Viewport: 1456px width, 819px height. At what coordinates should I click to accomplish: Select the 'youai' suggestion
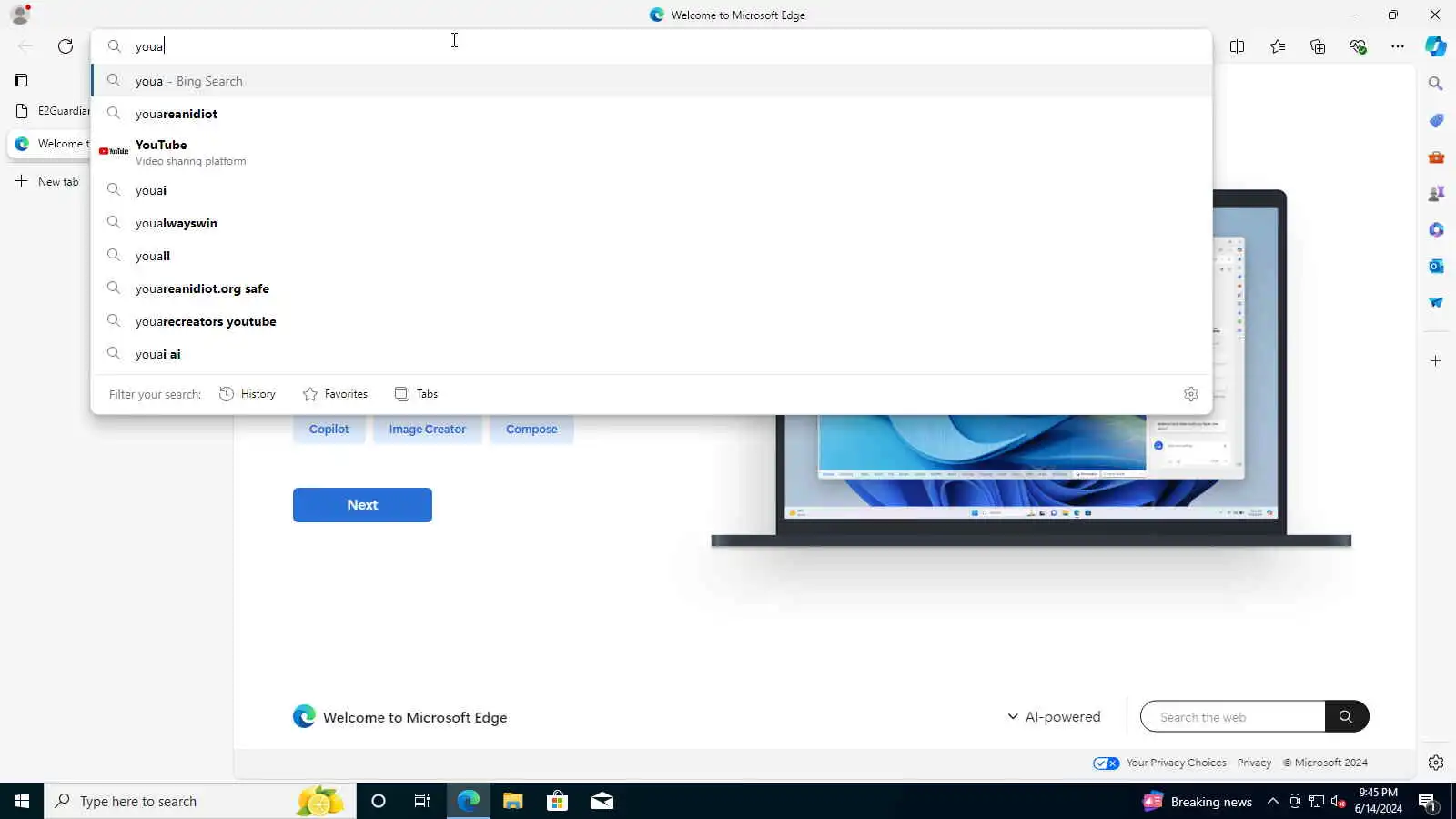pyautogui.click(x=652, y=190)
